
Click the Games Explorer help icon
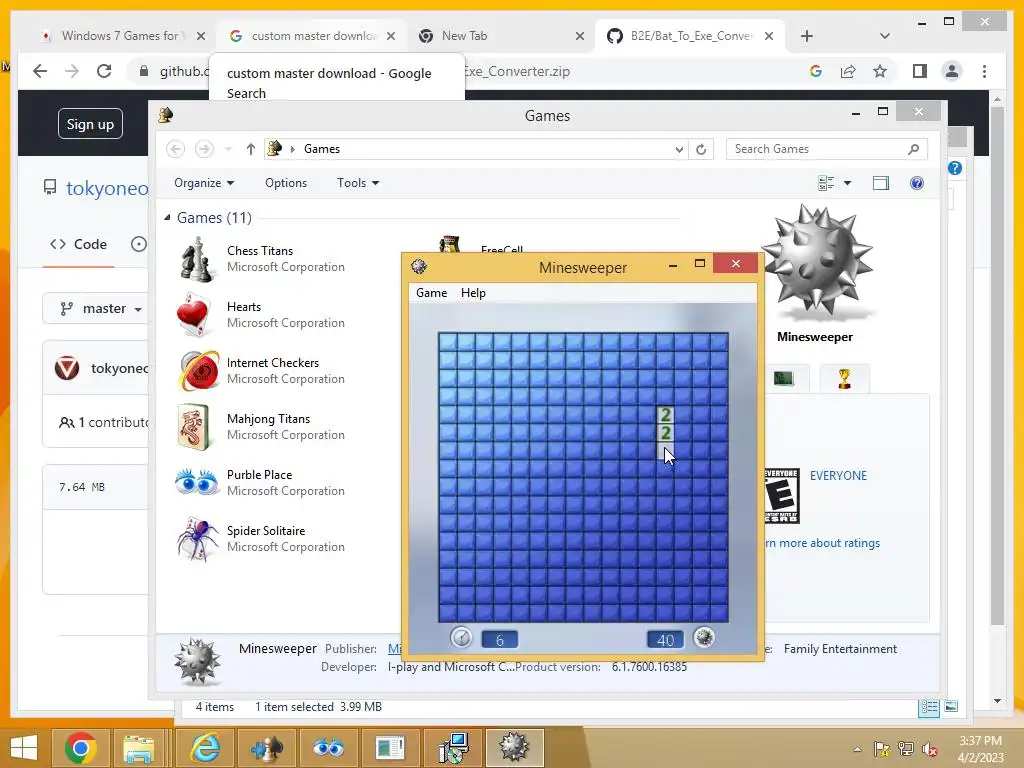917,183
